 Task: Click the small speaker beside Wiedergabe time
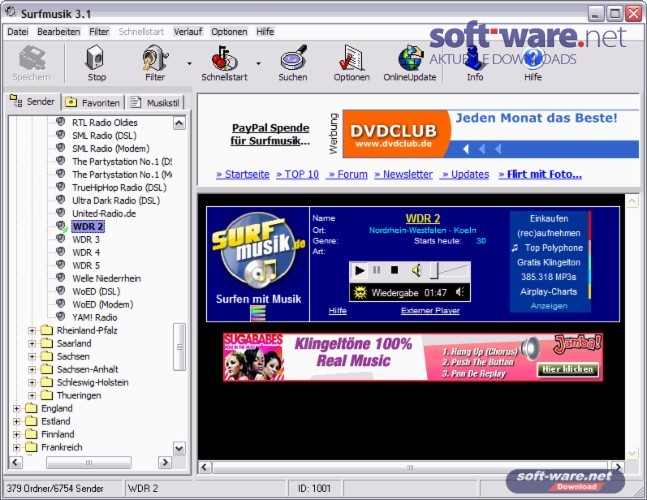click(x=460, y=292)
